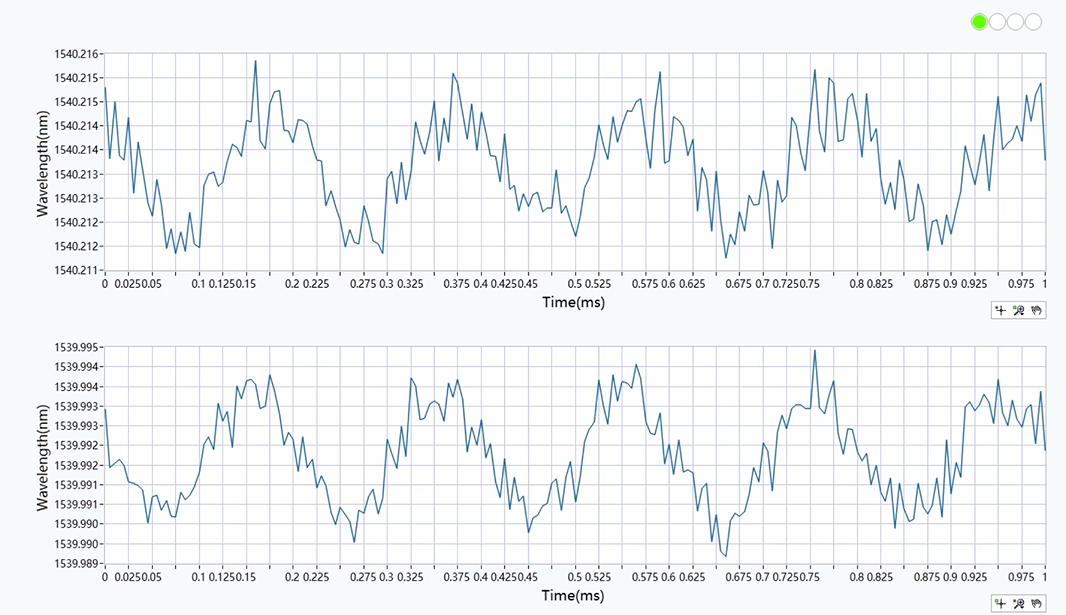Click the 0.675 tick on the lower graph time axis
This screenshot has height=615, width=1066.
click(738, 577)
